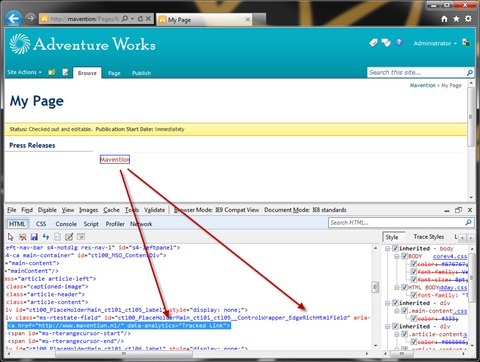Image resolution: width=480 pixels, height=362 pixels.
Task: Click the page content vertical scrollbar
Action: pos(471,117)
